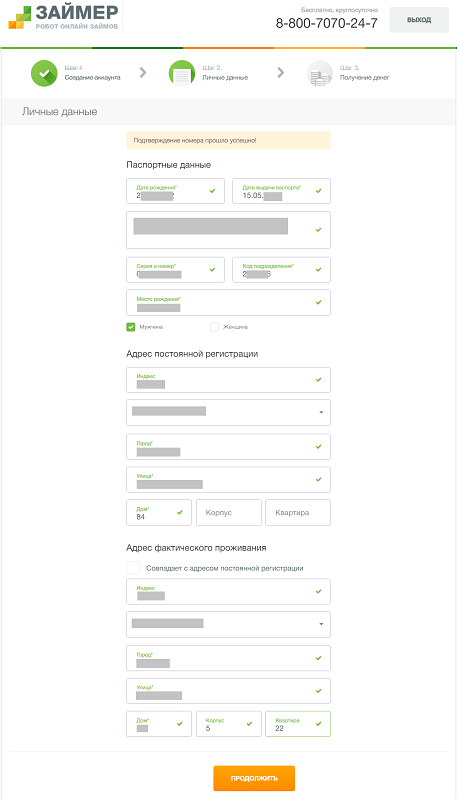Screen dimensions: 457x799
Task: Open region dropdown under permanent registration address
Action: point(228,412)
